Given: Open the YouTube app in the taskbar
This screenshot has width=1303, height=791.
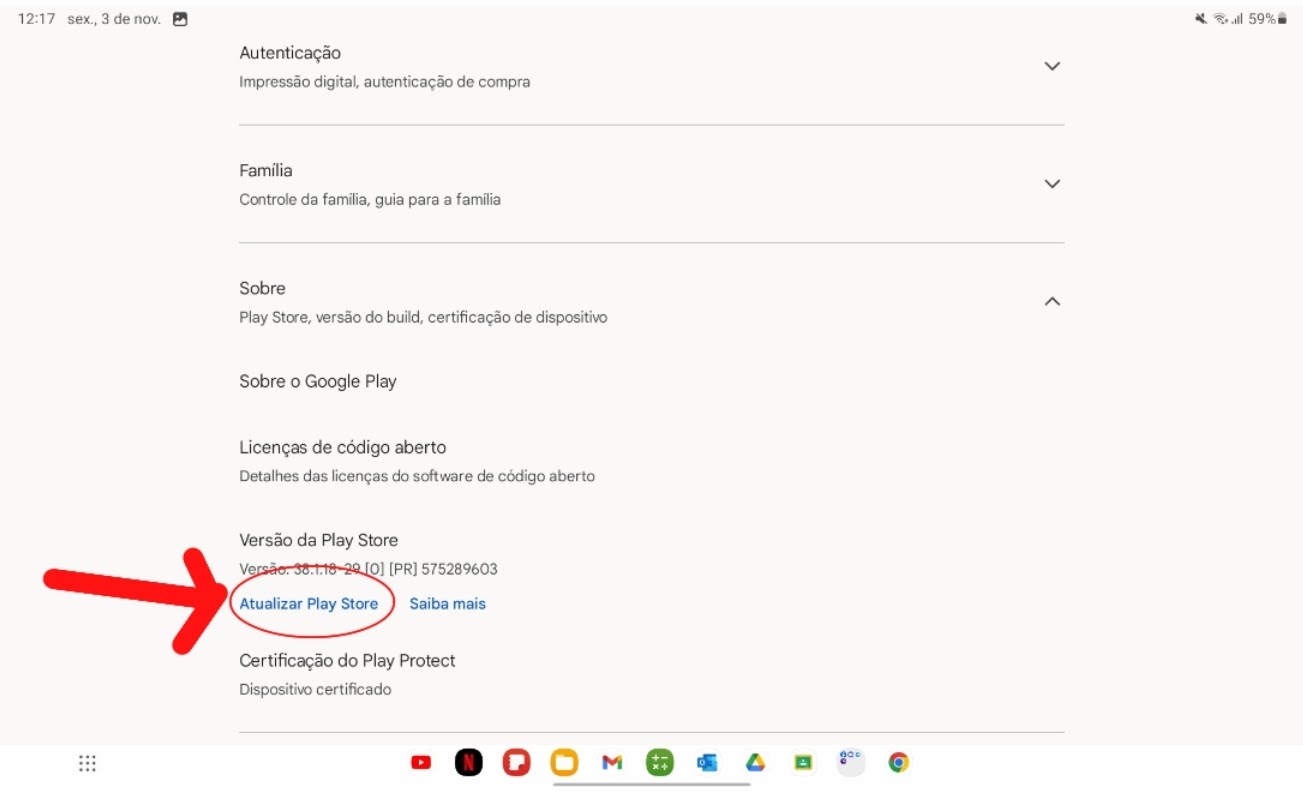Looking at the screenshot, I should point(421,763).
